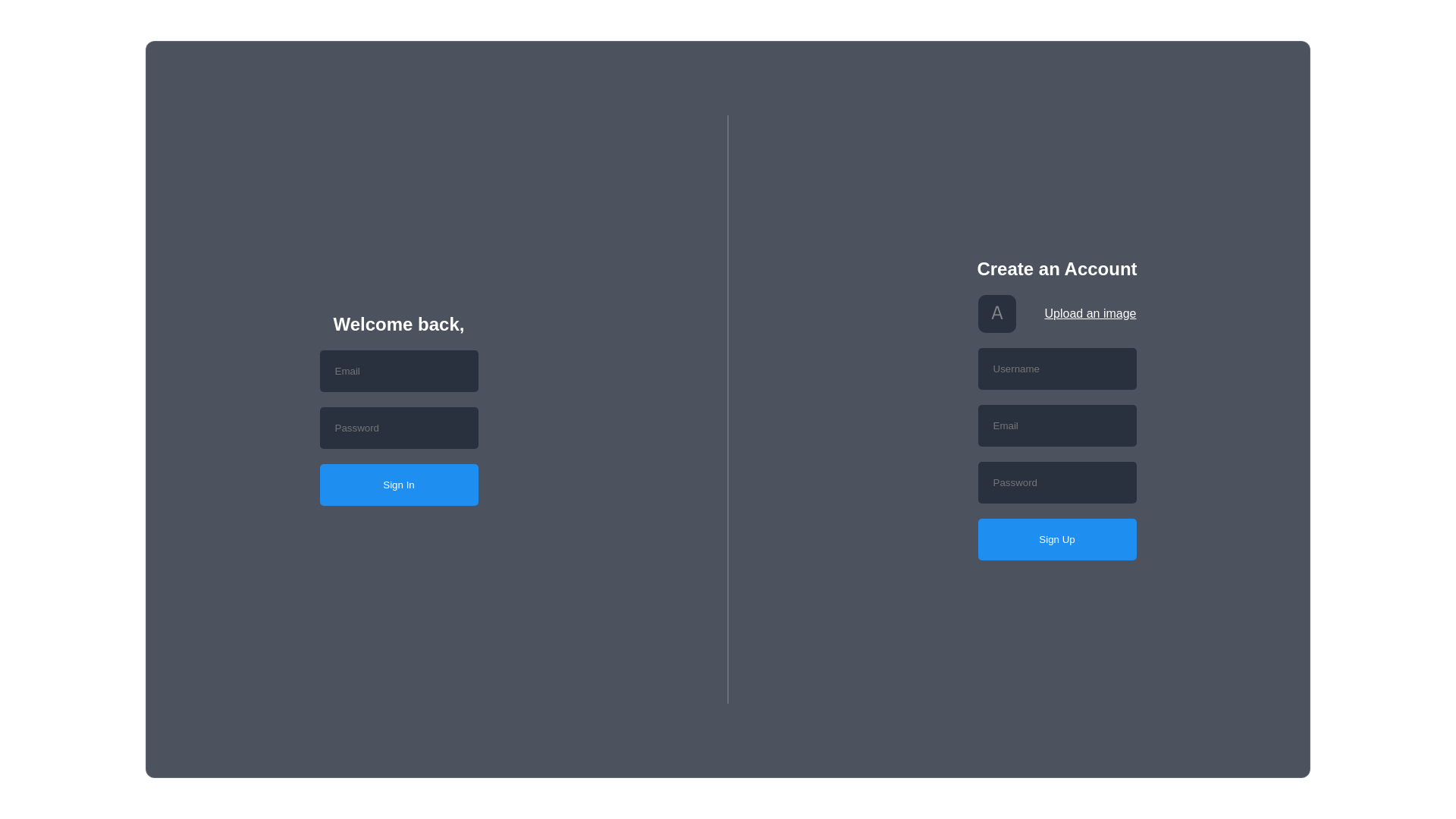
Task: Click the Username placeholder text
Action: [1015, 369]
